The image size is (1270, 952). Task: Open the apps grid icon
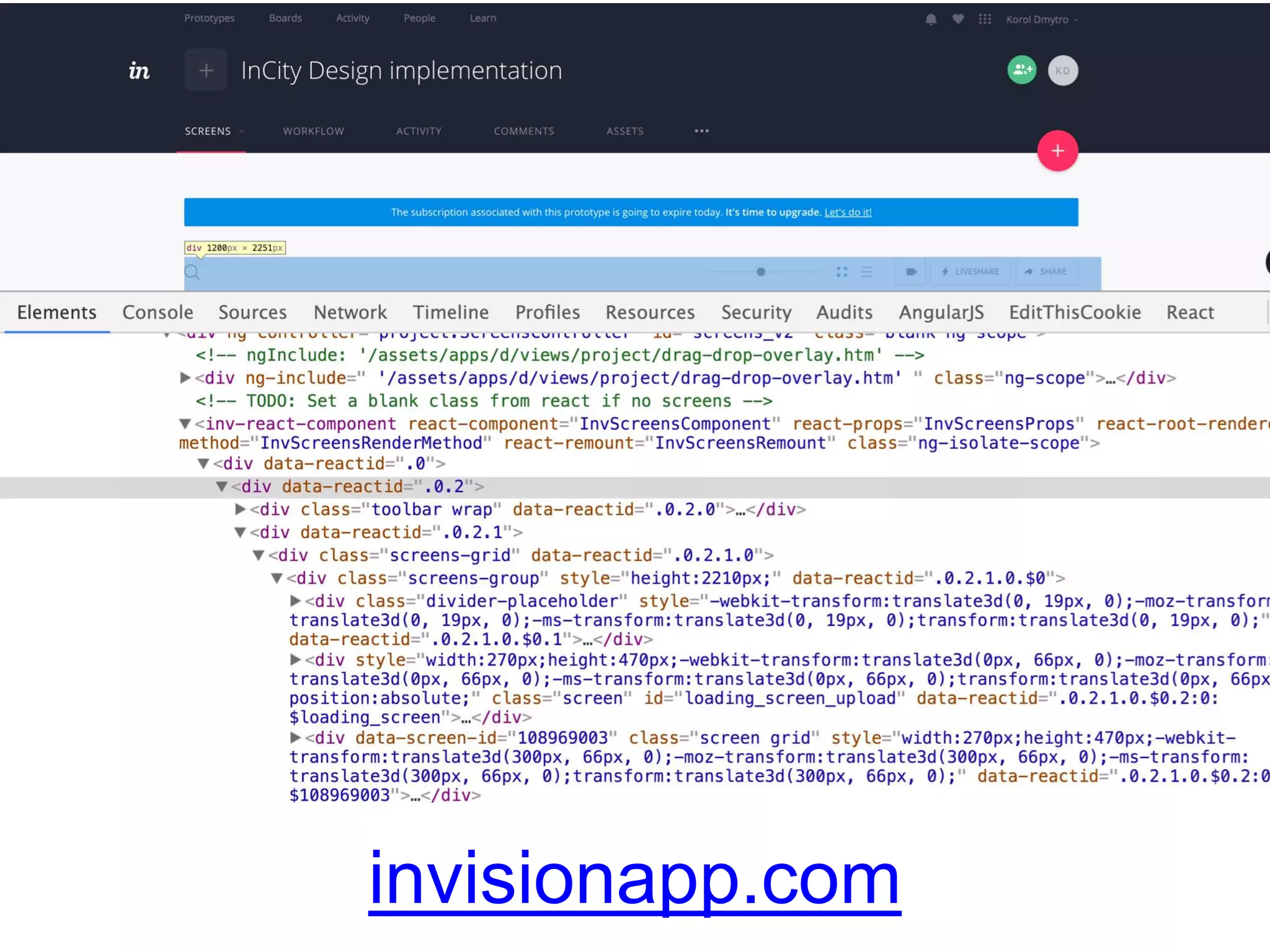[985, 19]
